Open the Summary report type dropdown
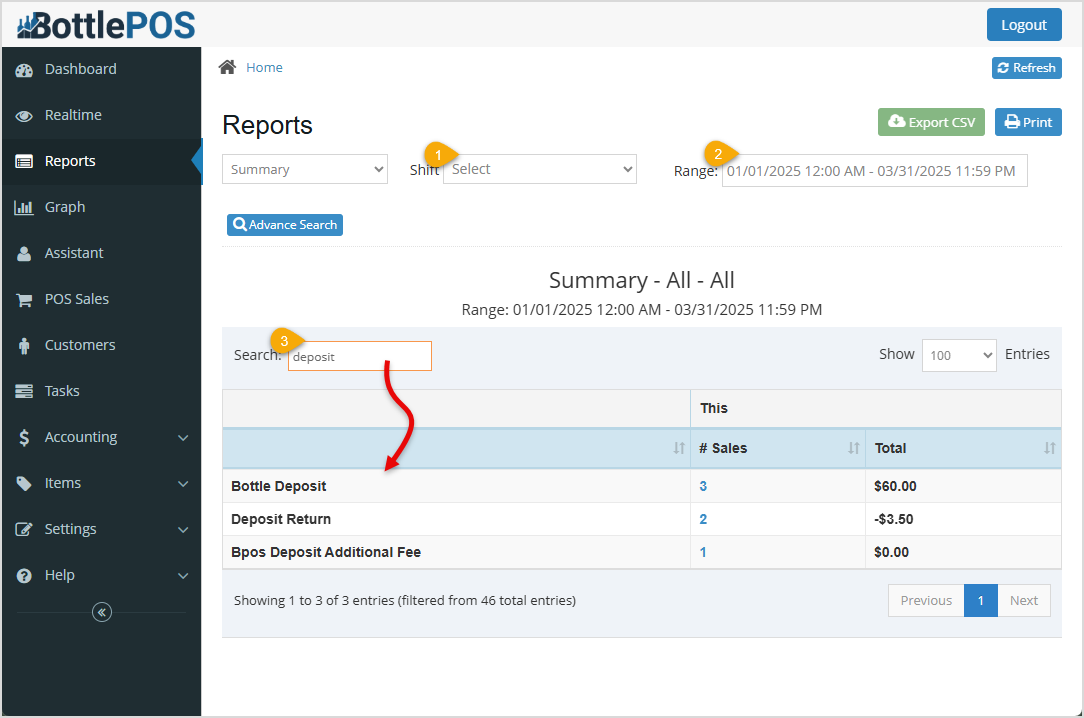 coord(305,169)
